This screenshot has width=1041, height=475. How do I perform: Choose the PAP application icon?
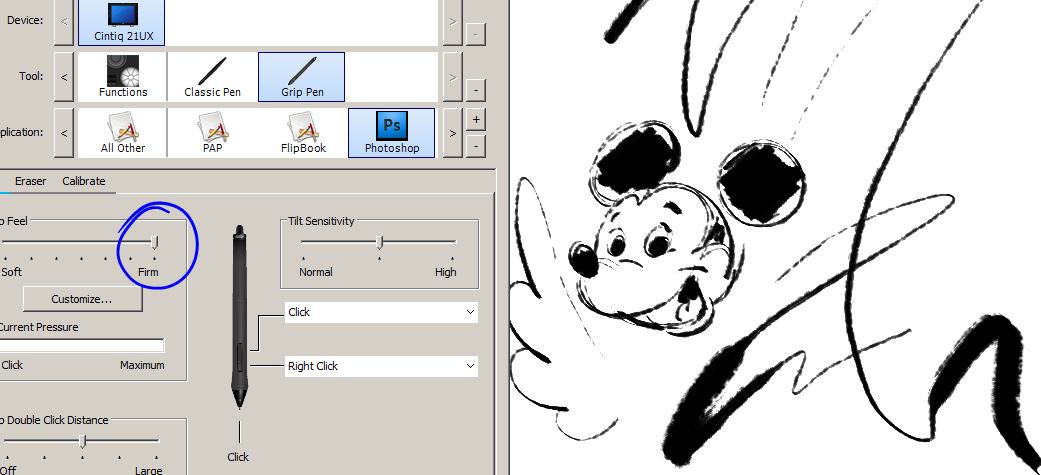[x=212, y=133]
